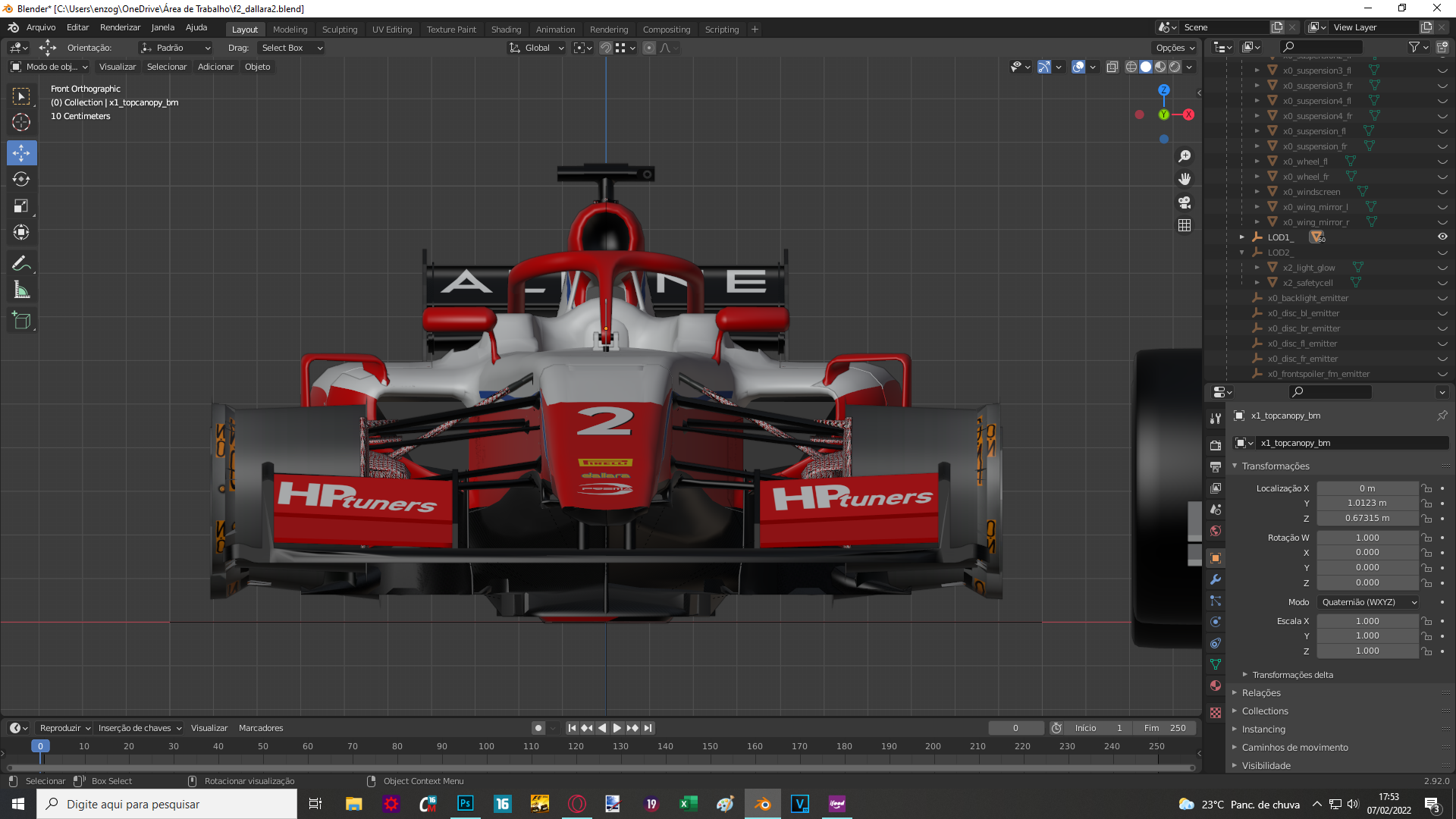This screenshot has height=819, width=1456.
Task: Activate the Move tool
Action: tap(21, 152)
